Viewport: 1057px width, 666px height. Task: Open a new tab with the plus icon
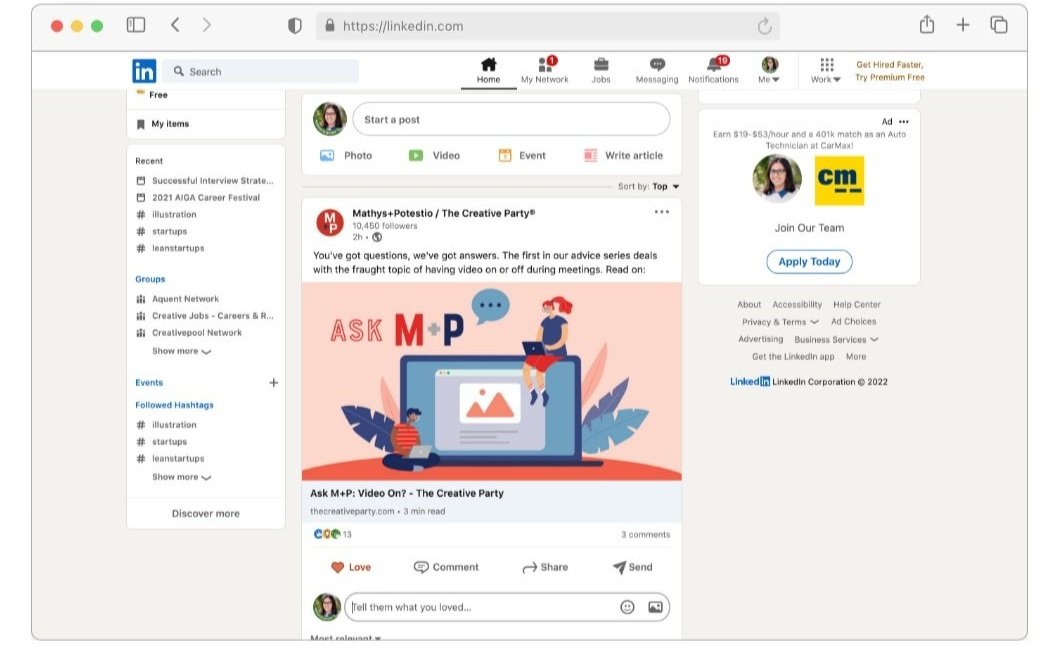963,25
